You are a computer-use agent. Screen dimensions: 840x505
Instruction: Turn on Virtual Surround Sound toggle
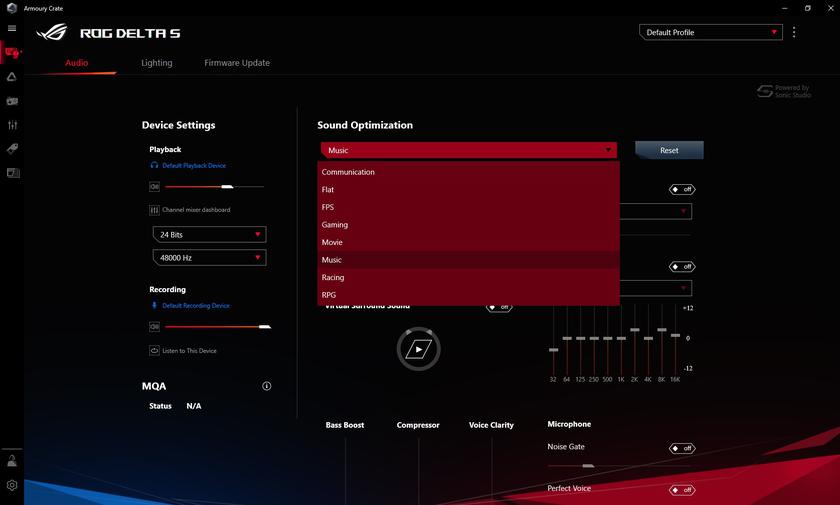[499, 307]
